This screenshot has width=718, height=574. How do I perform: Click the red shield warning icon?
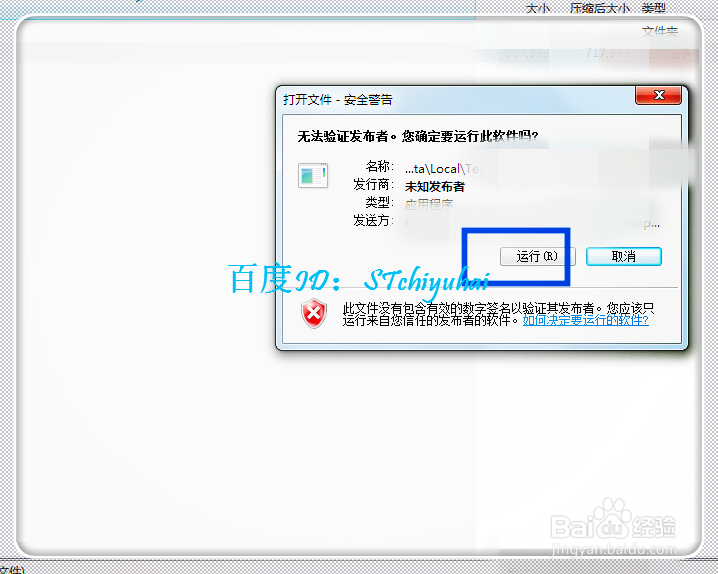point(314,313)
